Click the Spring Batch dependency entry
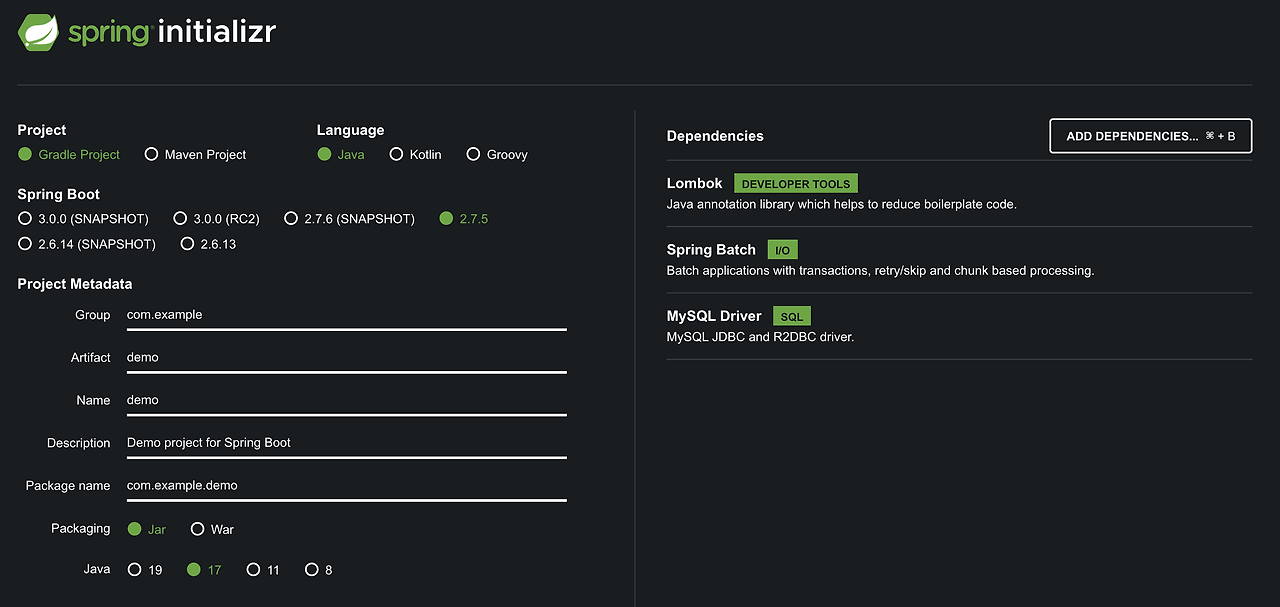The width and height of the screenshot is (1280, 607). [959, 259]
